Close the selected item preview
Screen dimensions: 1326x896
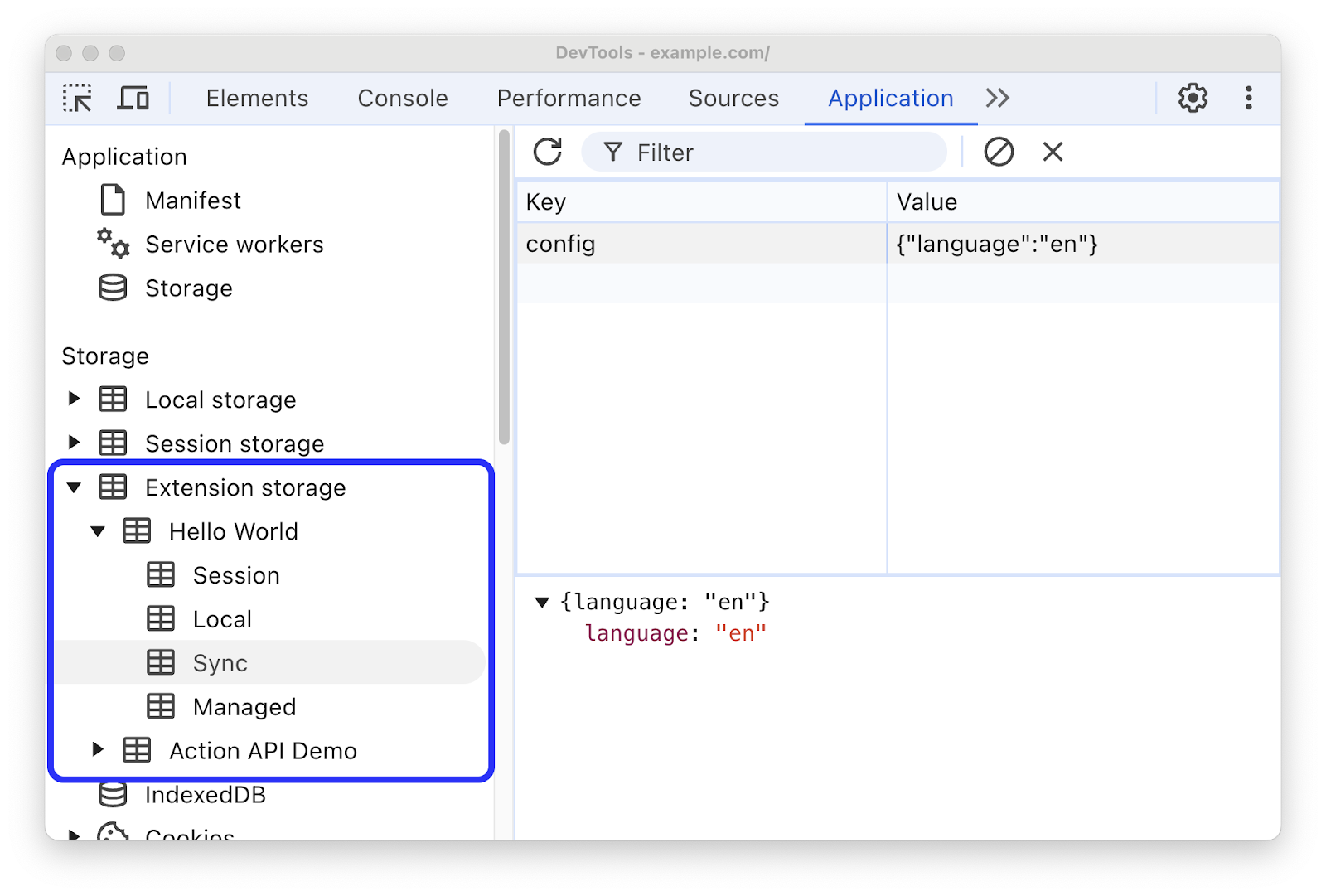point(1052,152)
